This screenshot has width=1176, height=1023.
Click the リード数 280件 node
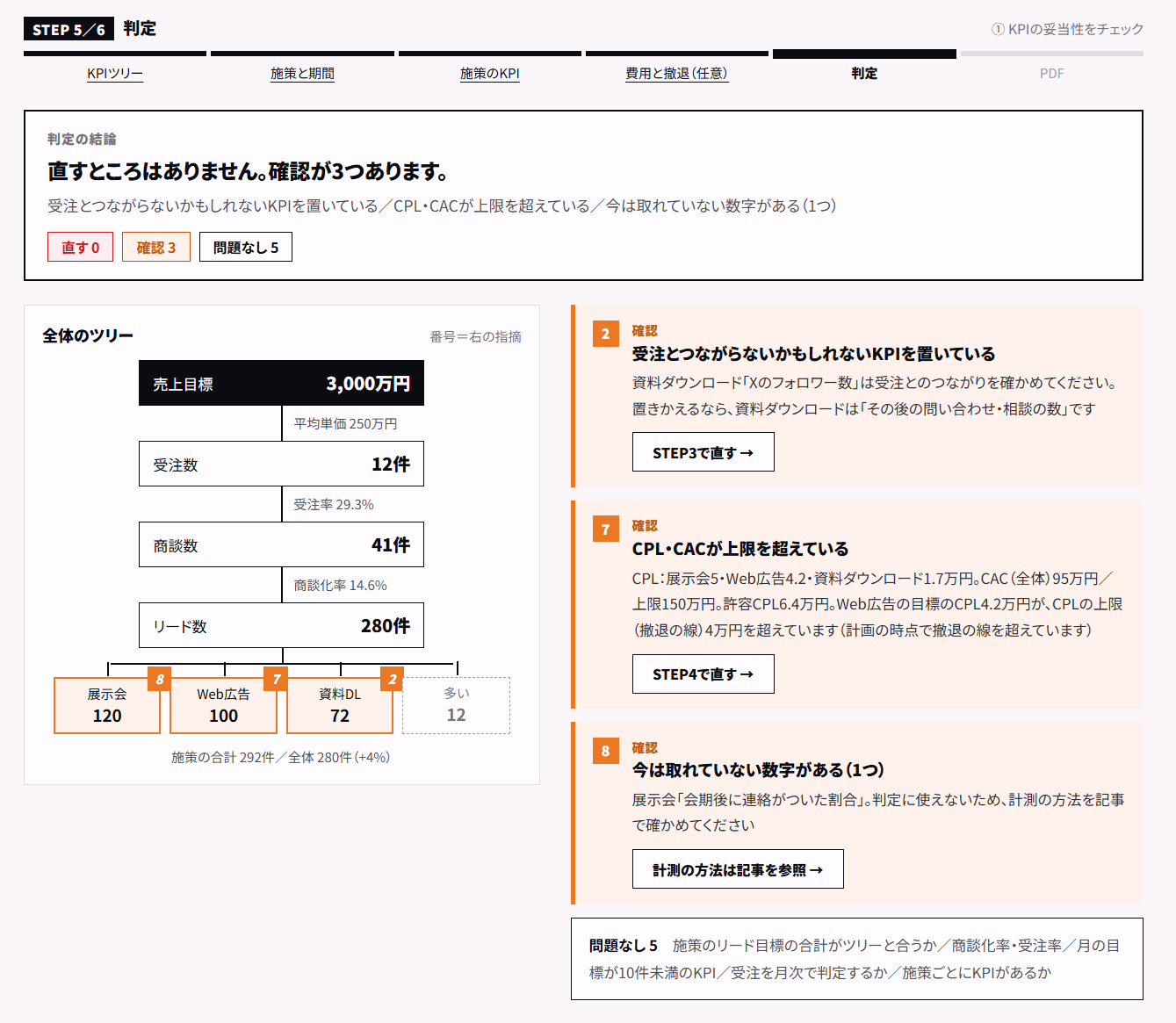pyautogui.click(x=281, y=625)
